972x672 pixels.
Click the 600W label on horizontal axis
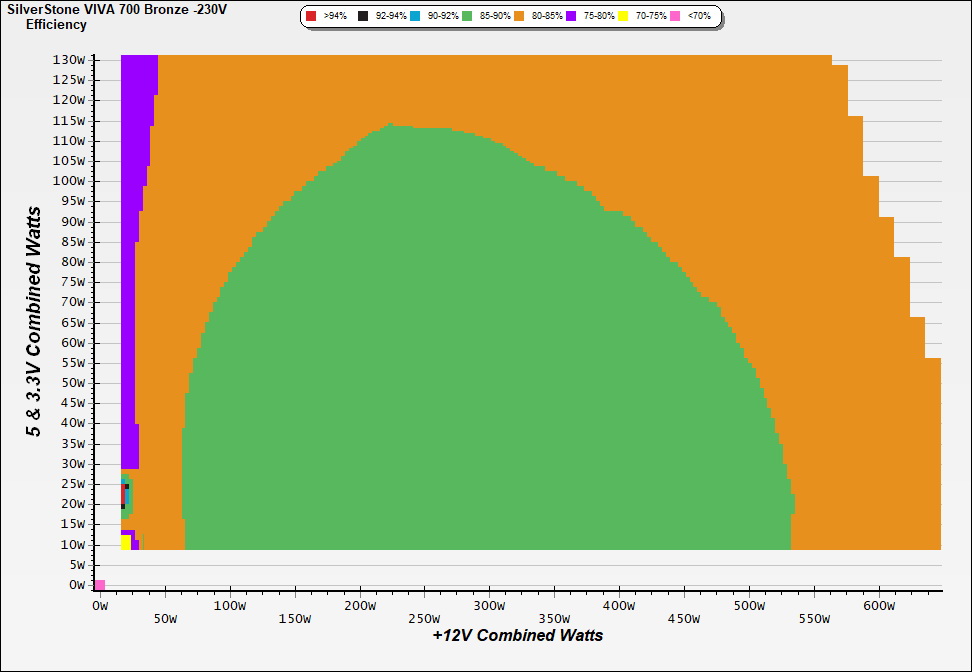[878, 606]
